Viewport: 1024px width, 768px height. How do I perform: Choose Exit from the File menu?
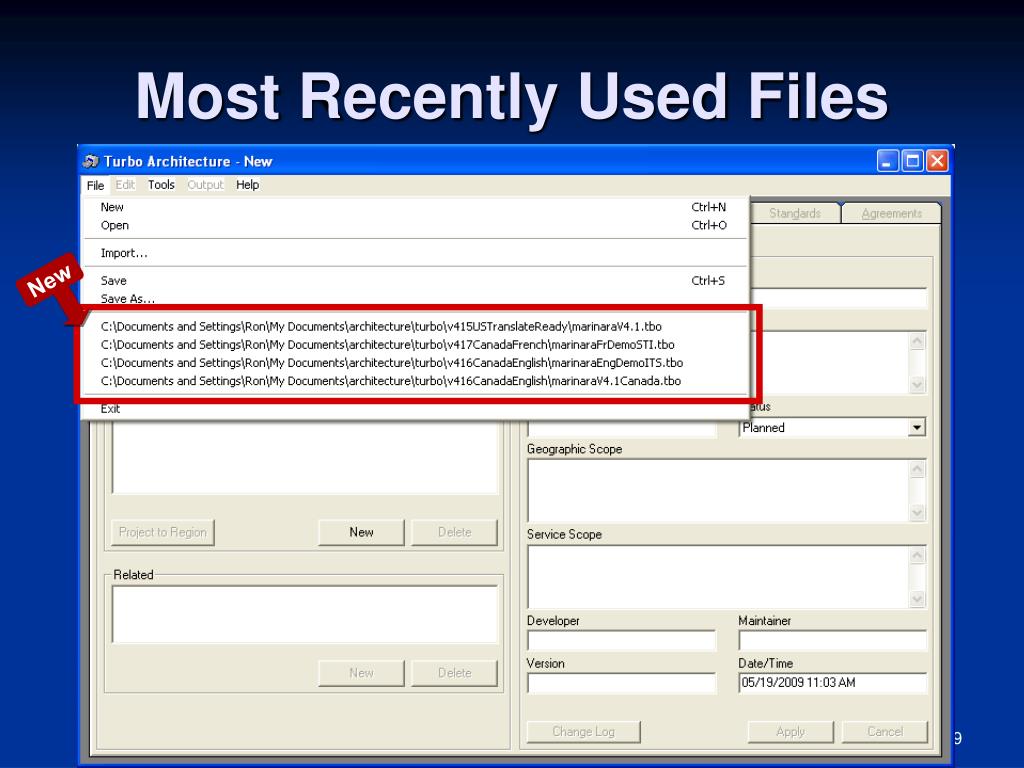pyautogui.click(x=414, y=409)
